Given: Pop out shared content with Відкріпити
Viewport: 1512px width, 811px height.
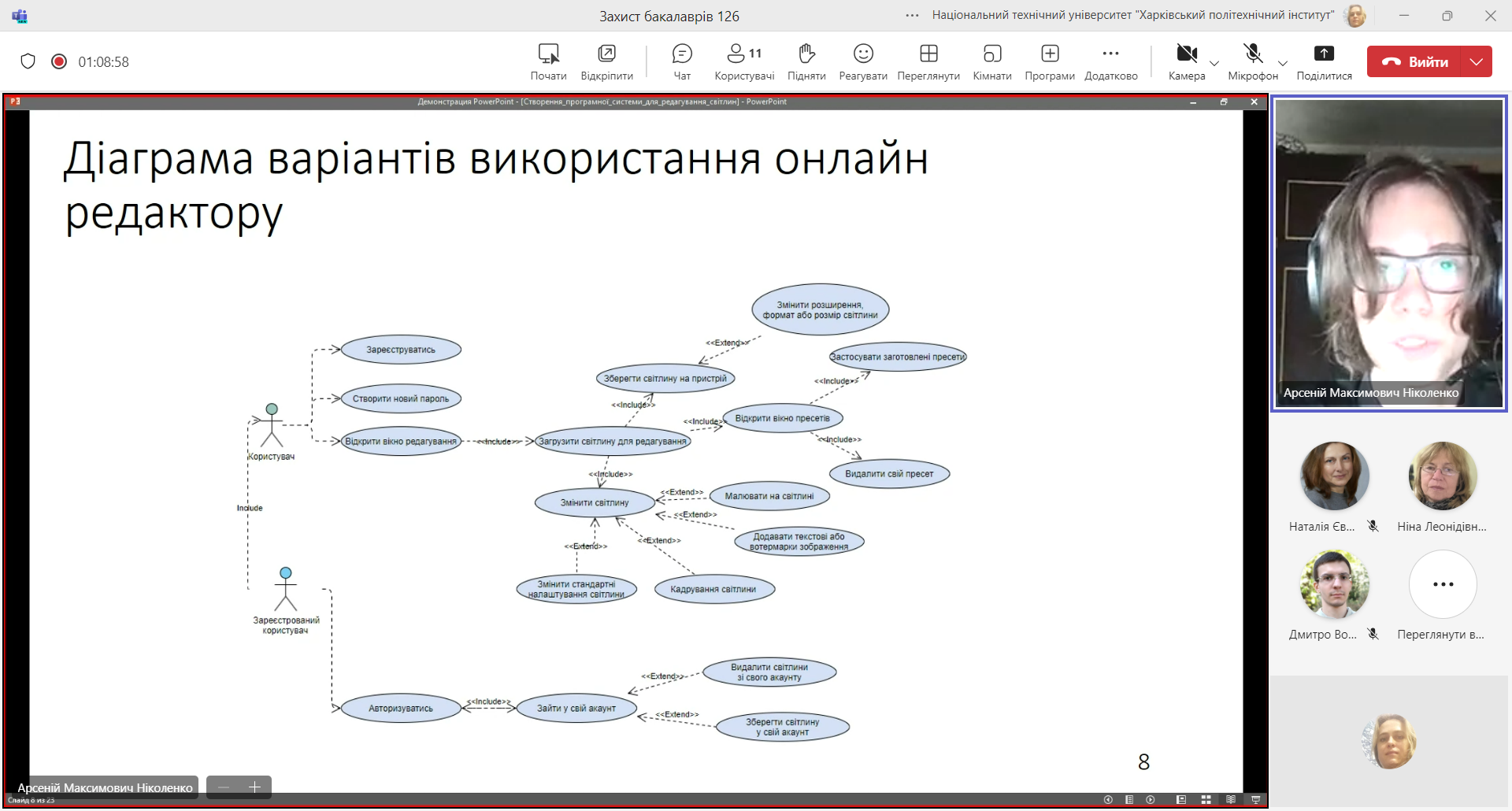Looking at the screenshot, I should tap(606, 54).
